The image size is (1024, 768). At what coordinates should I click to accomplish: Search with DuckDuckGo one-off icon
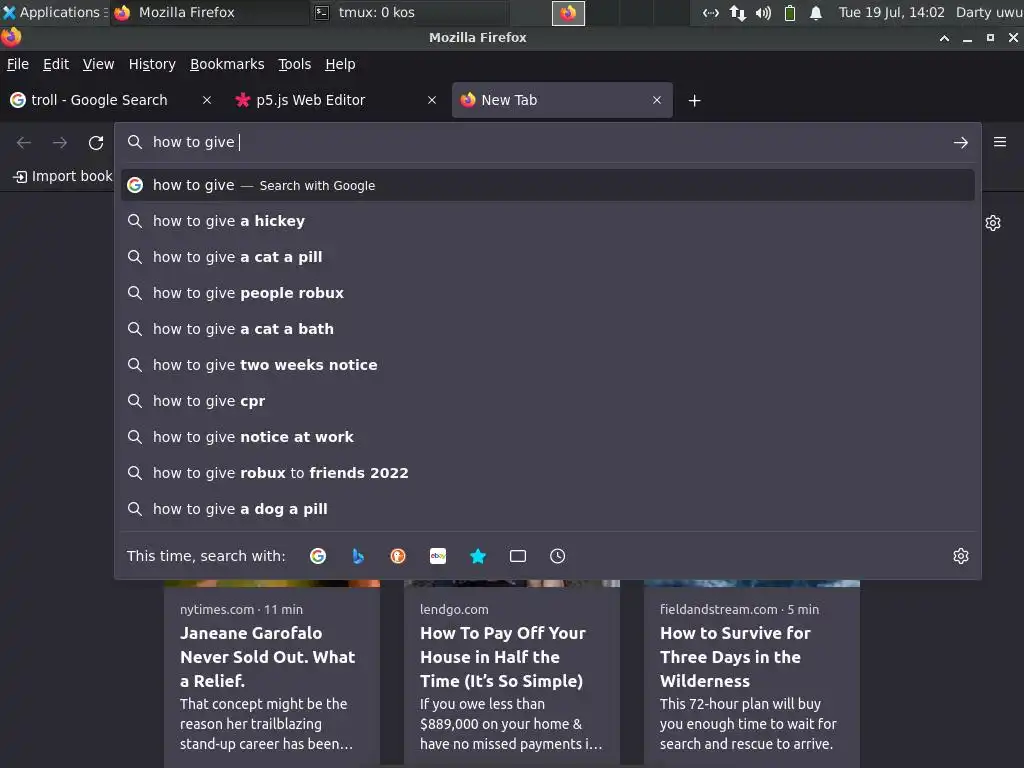[x=398, y=556]
